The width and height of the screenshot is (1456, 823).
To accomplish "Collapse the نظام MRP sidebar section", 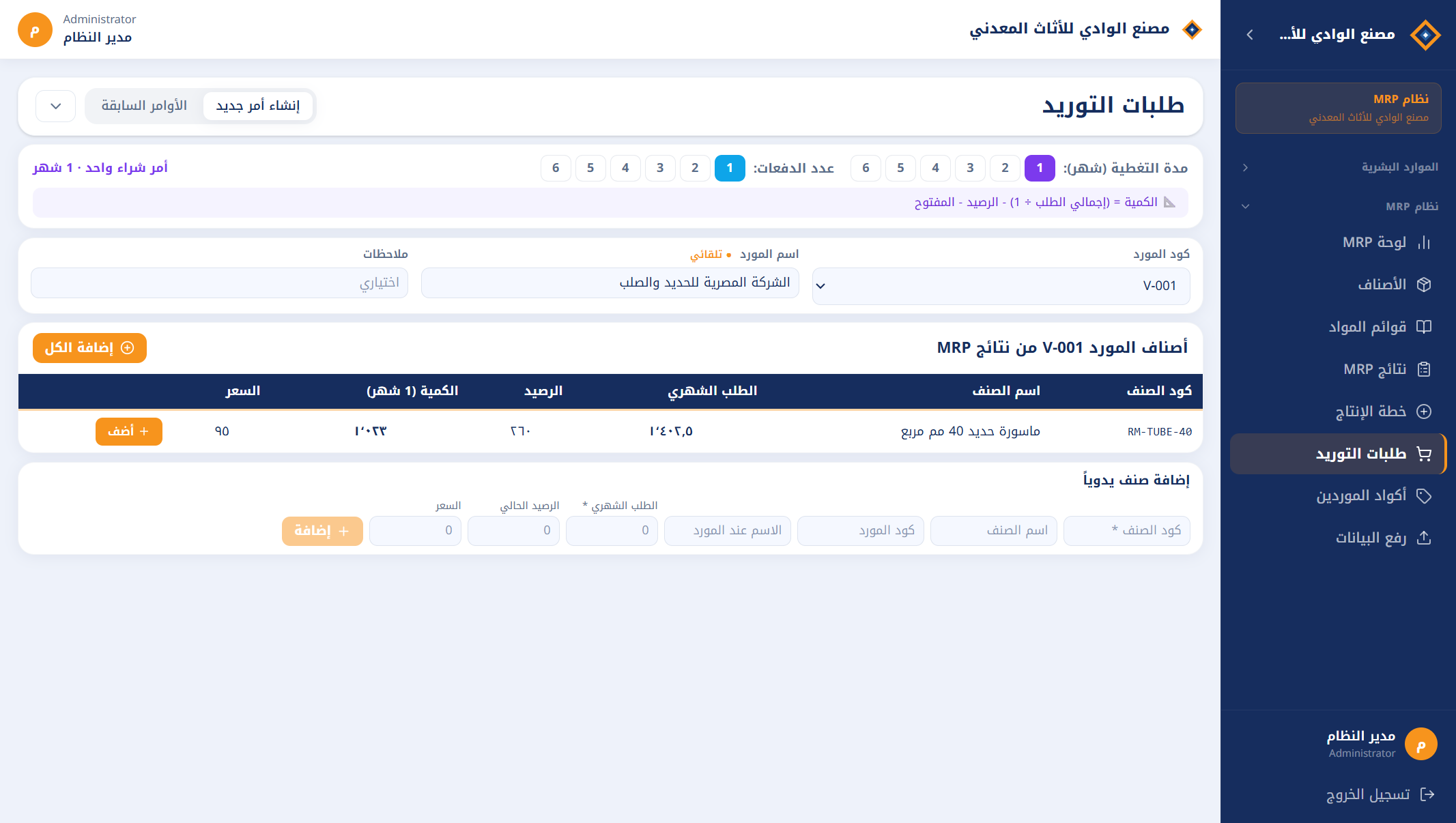I will tap(1339, 206).
